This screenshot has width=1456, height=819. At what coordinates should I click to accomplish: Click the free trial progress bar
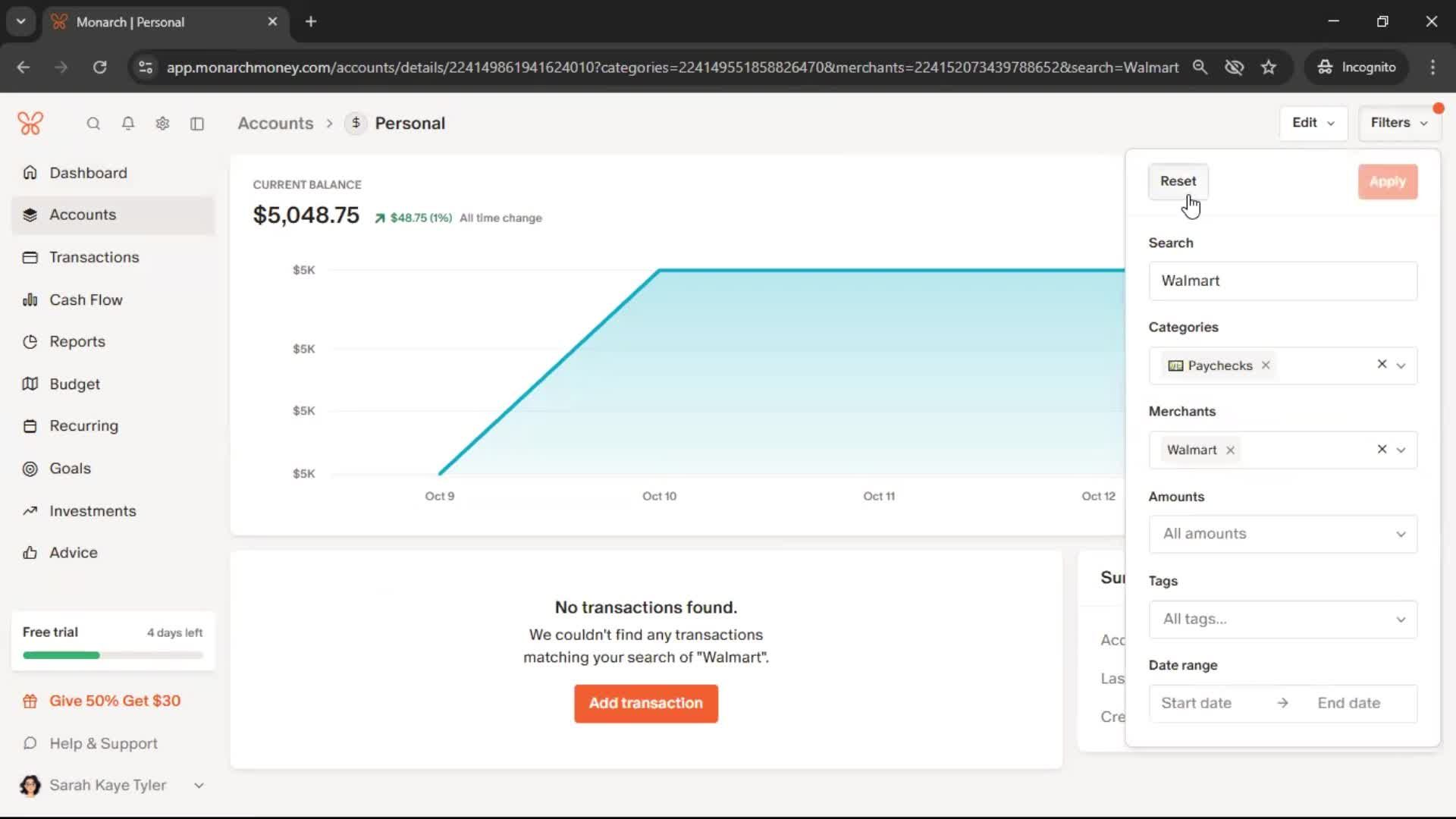tap(112, 655)
